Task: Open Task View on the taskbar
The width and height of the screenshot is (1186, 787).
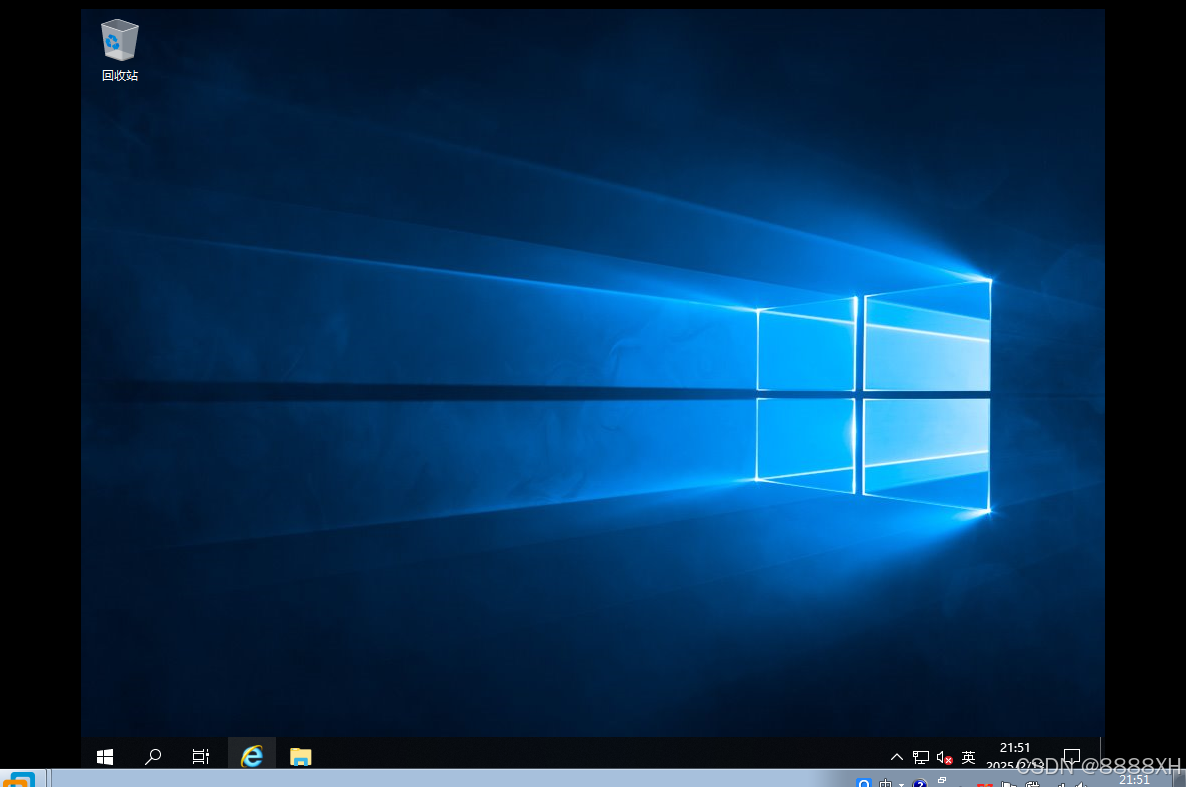Action: (x=200, y=756)
